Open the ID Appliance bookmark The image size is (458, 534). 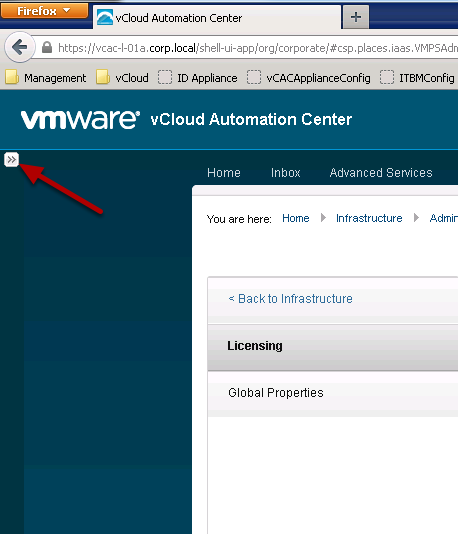tap(198, 78)
